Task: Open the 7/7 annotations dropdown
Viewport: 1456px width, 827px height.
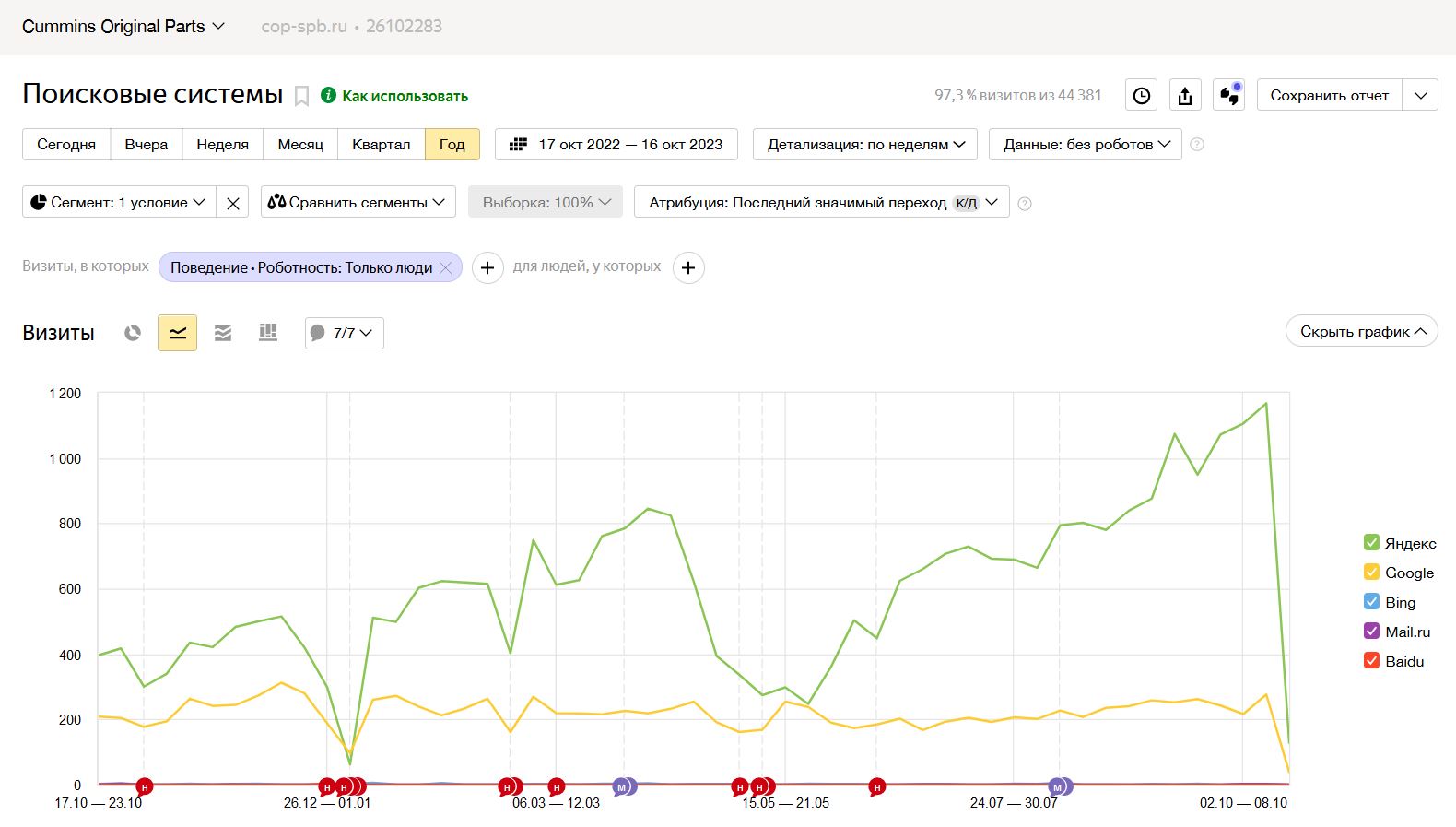Action: (x=345, y=333)
